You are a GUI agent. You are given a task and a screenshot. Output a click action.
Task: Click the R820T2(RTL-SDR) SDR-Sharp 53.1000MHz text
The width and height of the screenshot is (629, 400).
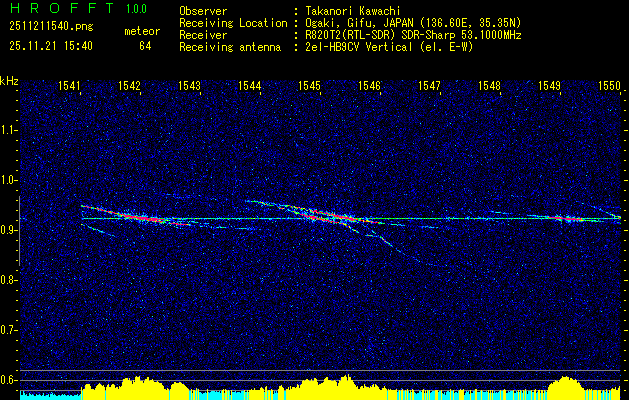(x=412, y=35)
